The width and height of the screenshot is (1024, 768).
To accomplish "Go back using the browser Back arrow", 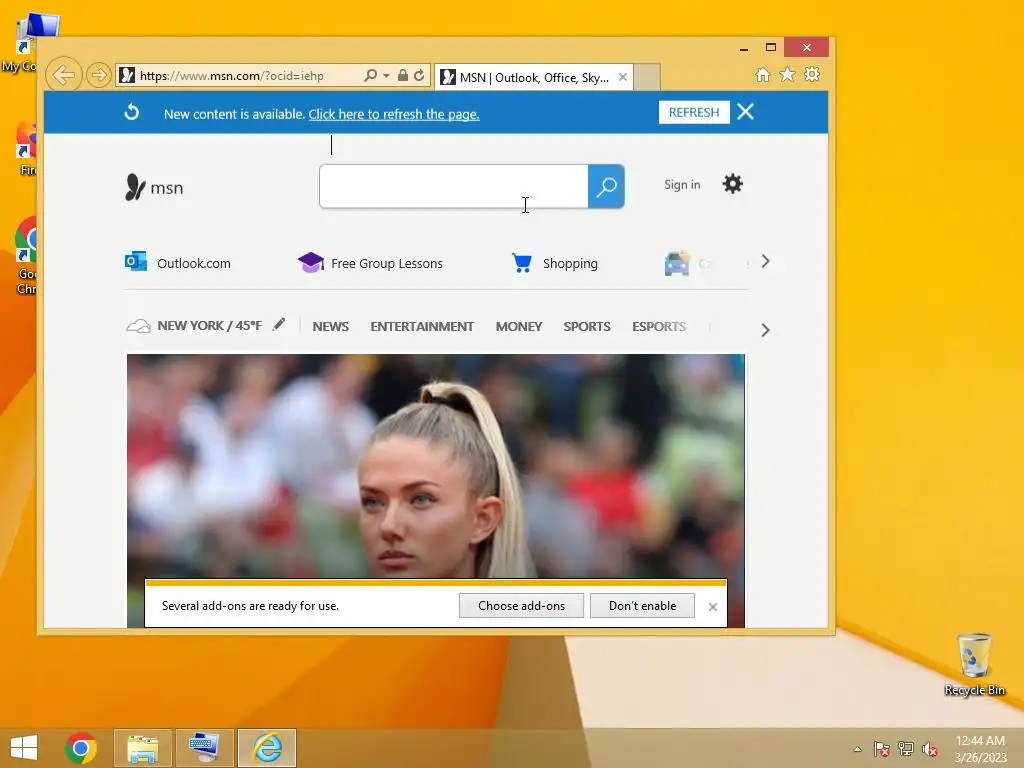I will tap(63, 75).
